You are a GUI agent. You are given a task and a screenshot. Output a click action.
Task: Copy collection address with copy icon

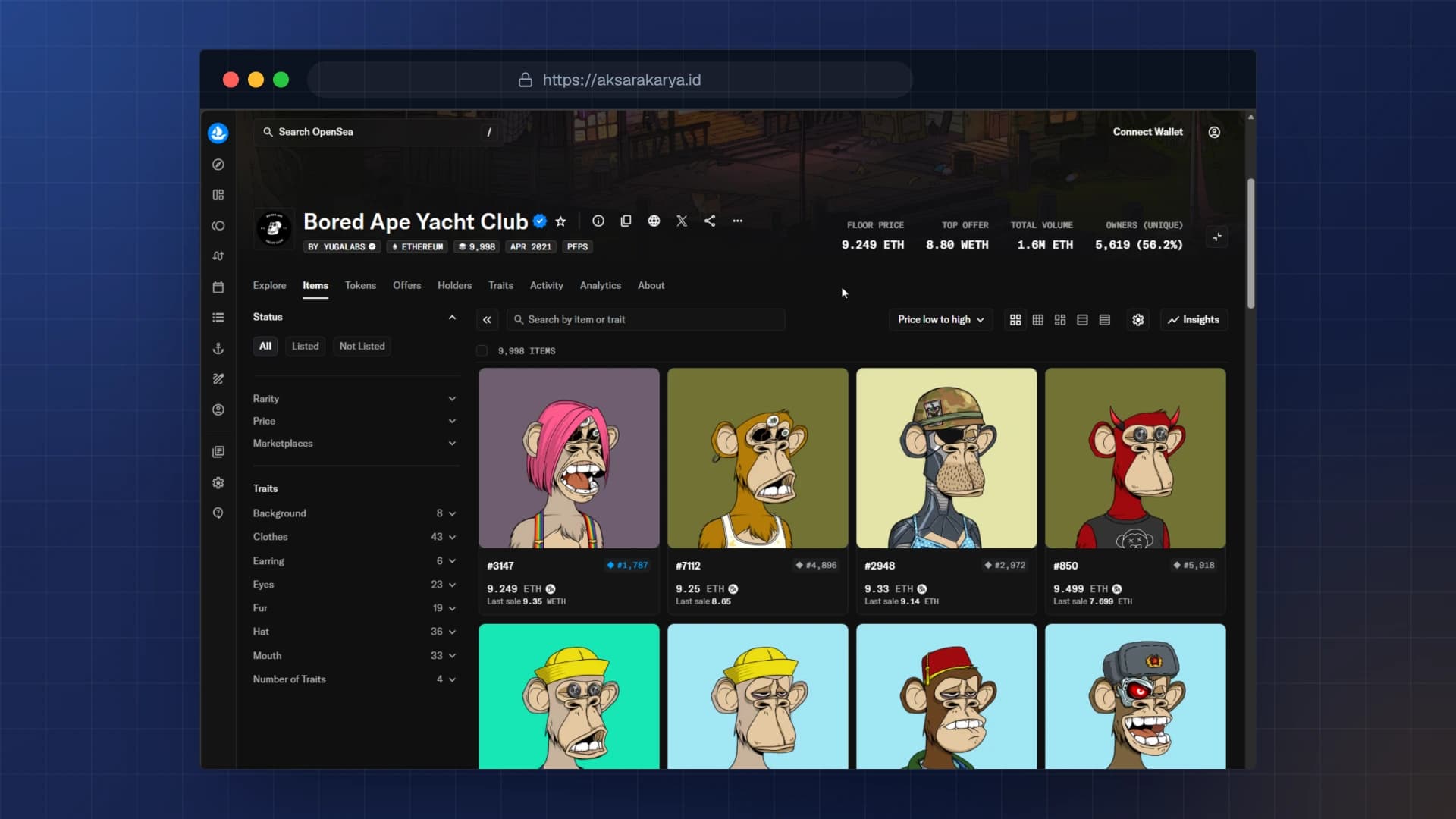(x=626, y=221)
